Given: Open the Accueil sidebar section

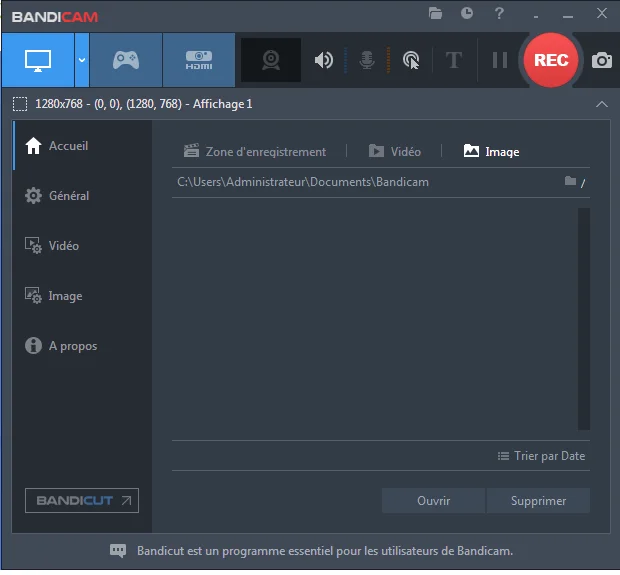Looking at the screenshot, I should click(x=82, y=146).
